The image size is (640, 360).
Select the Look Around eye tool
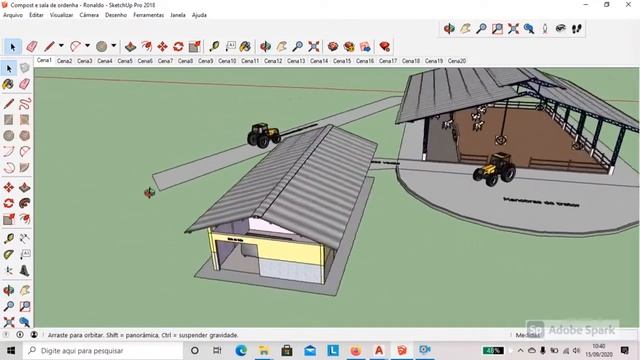point(561,29)
